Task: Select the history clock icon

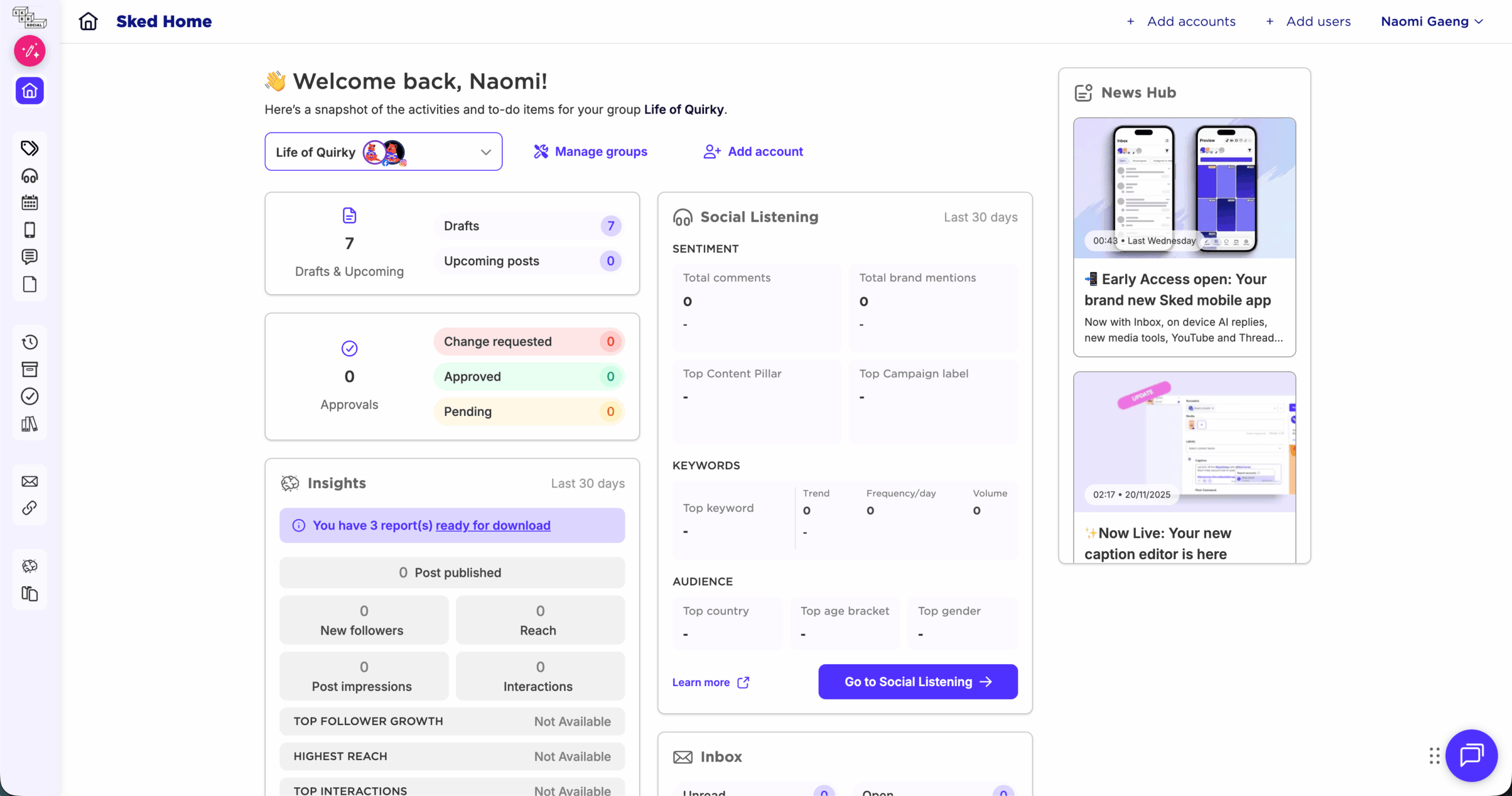Action: 30,342
